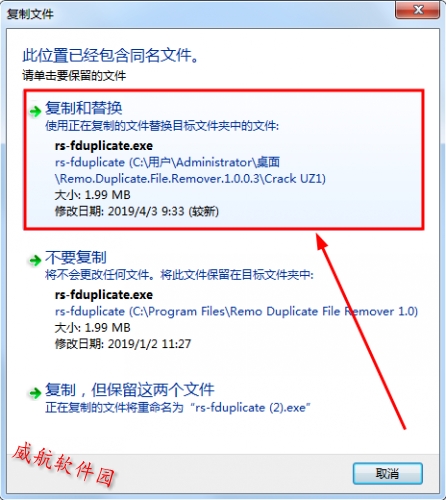
Task: Click the 取消 button
Action: [388, 473]
